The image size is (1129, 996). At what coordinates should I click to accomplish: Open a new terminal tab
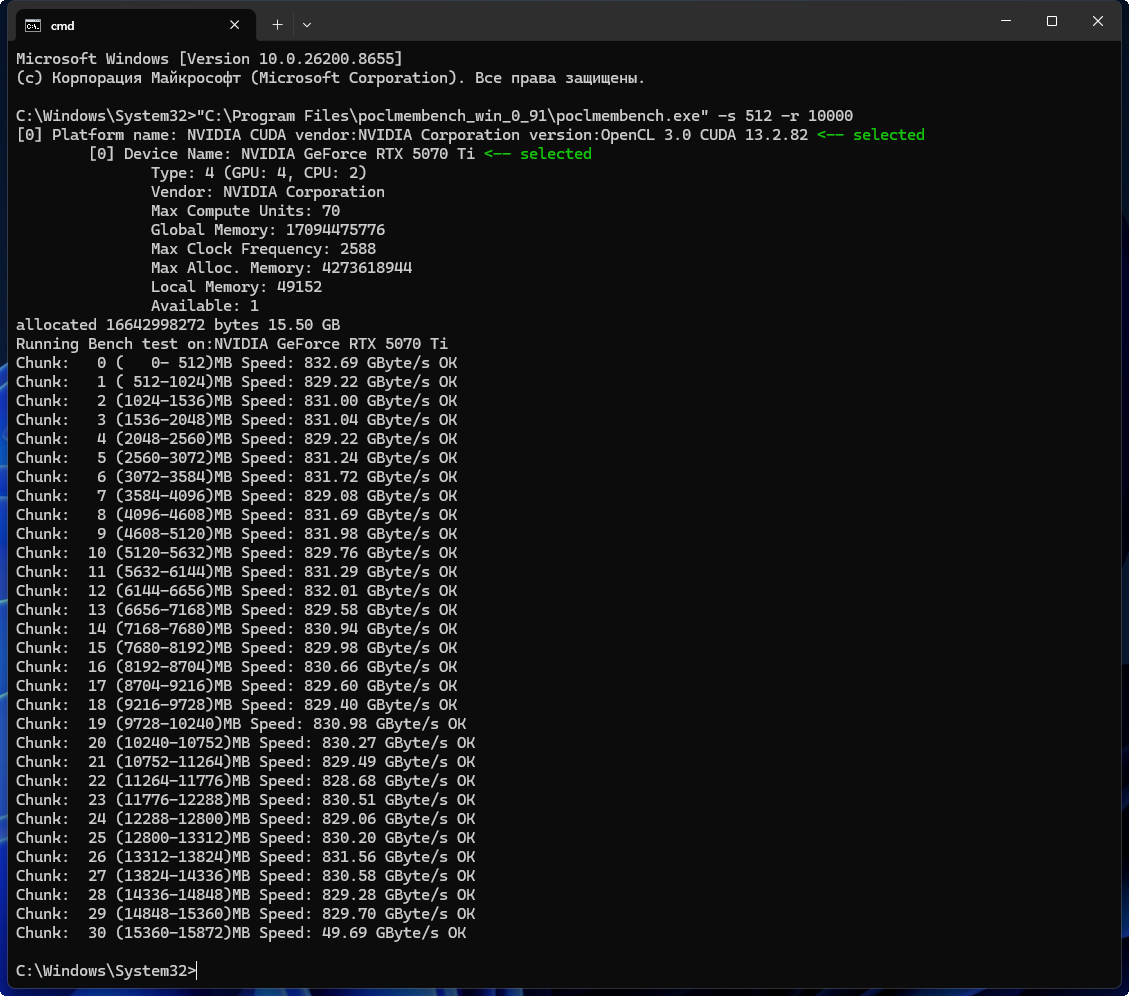coord(277,24)
